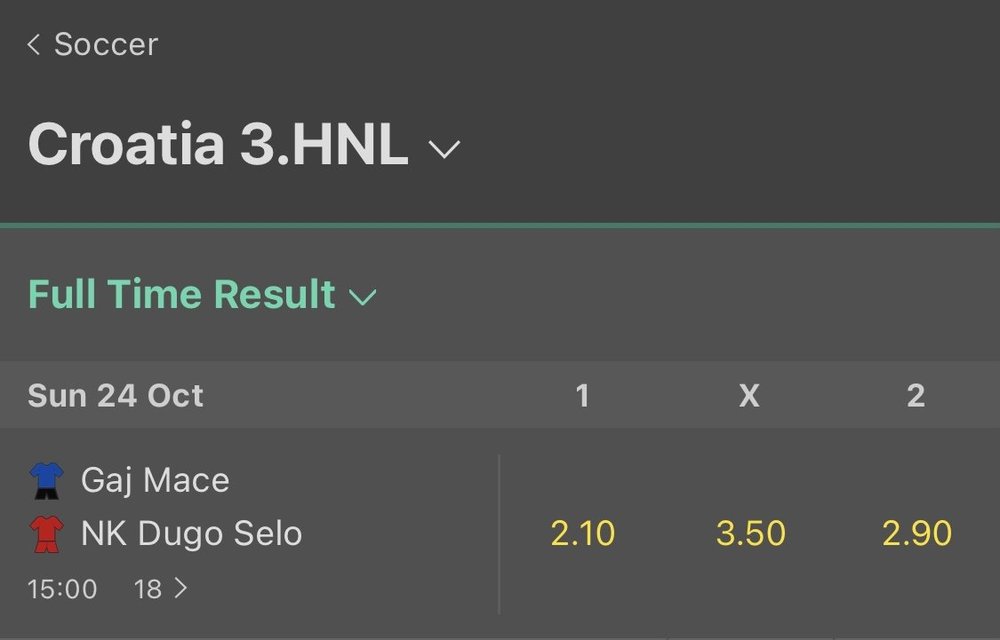Click the "2" away win column header
1000x640 pixels.
(x=916, y=395)
